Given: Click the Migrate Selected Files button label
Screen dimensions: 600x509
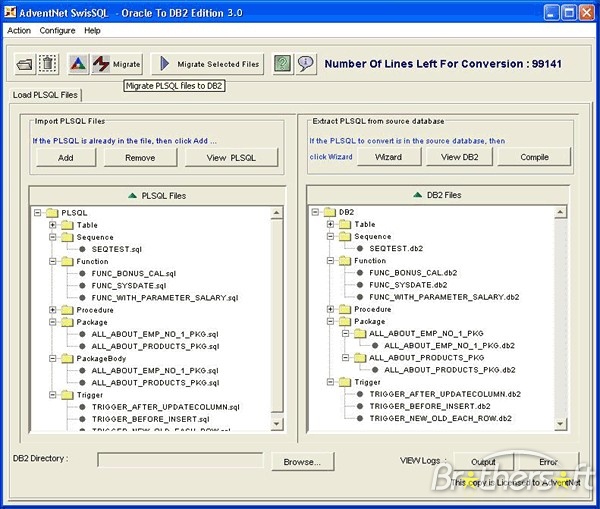Looking at the screenshot, I should pos(218,64).
